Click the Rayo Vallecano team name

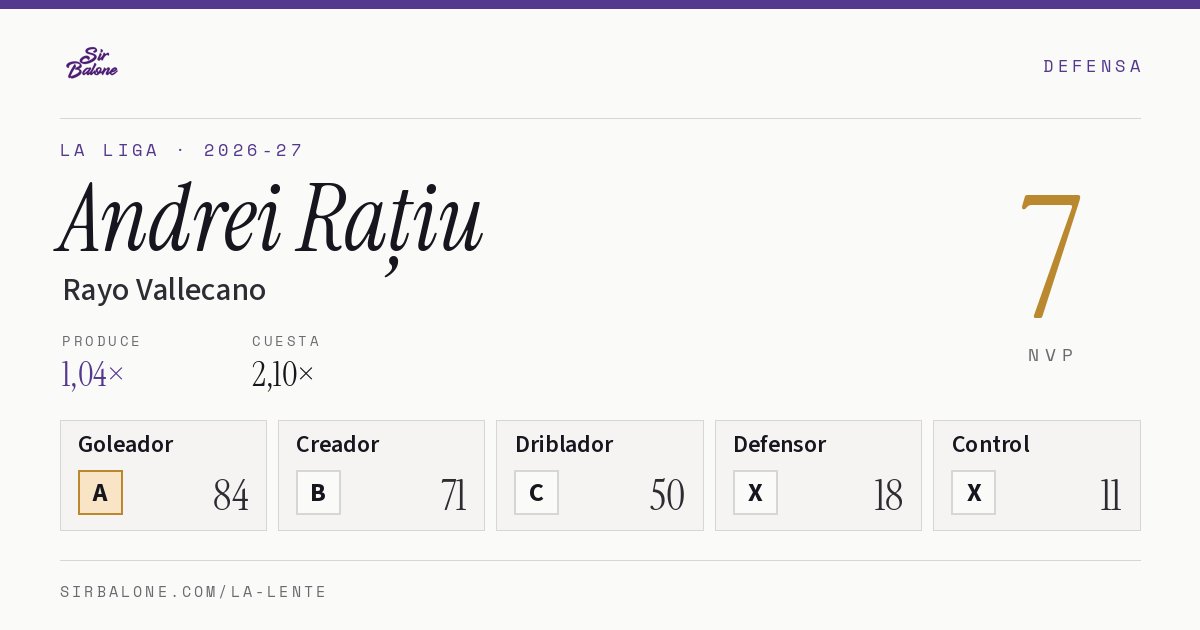click(x=164, y=290)
